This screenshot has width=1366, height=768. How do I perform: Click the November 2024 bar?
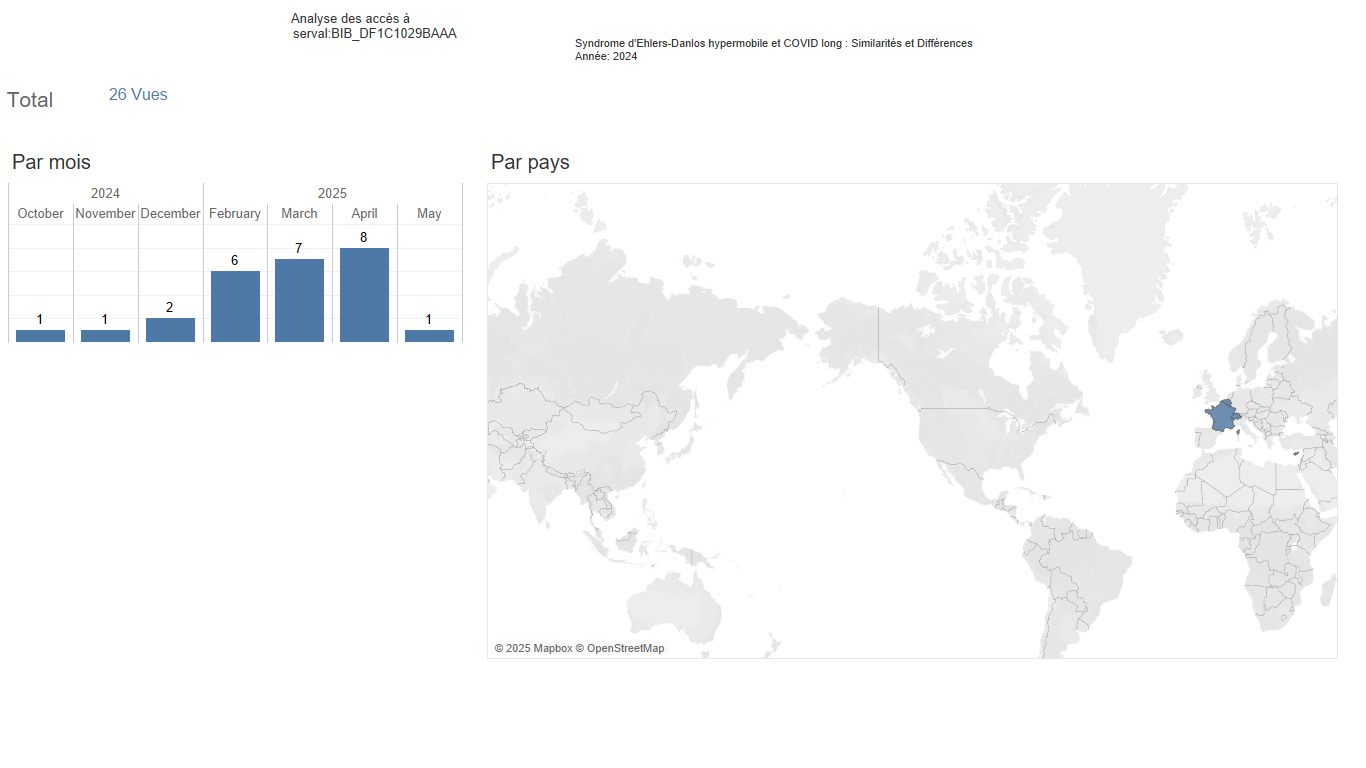coord(105,336)
